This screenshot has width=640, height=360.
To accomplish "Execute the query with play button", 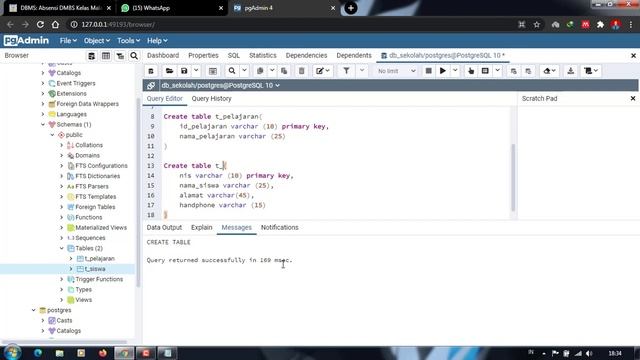I will coord(443,71).
